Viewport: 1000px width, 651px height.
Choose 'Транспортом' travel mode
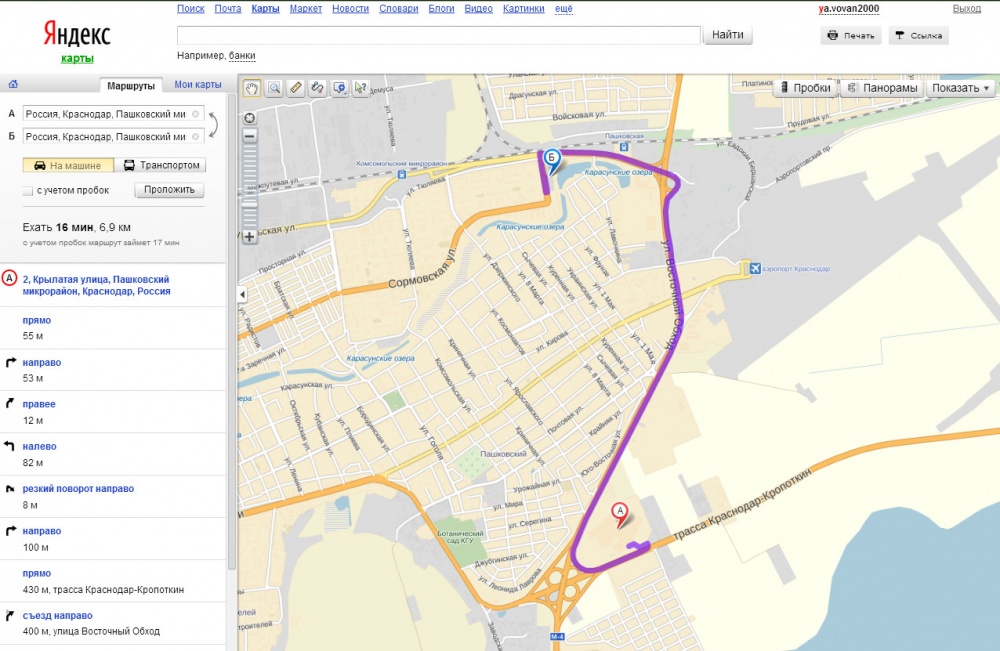[161, 165]
